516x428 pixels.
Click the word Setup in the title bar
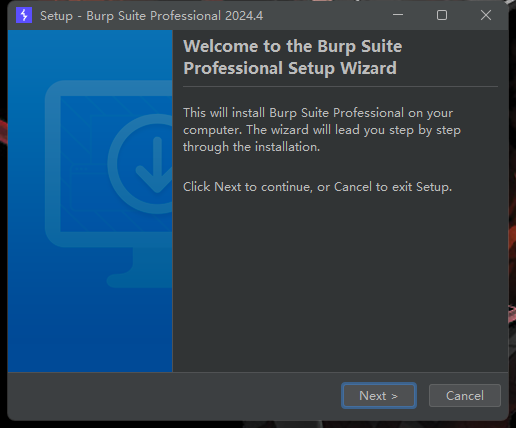(56, 16)
